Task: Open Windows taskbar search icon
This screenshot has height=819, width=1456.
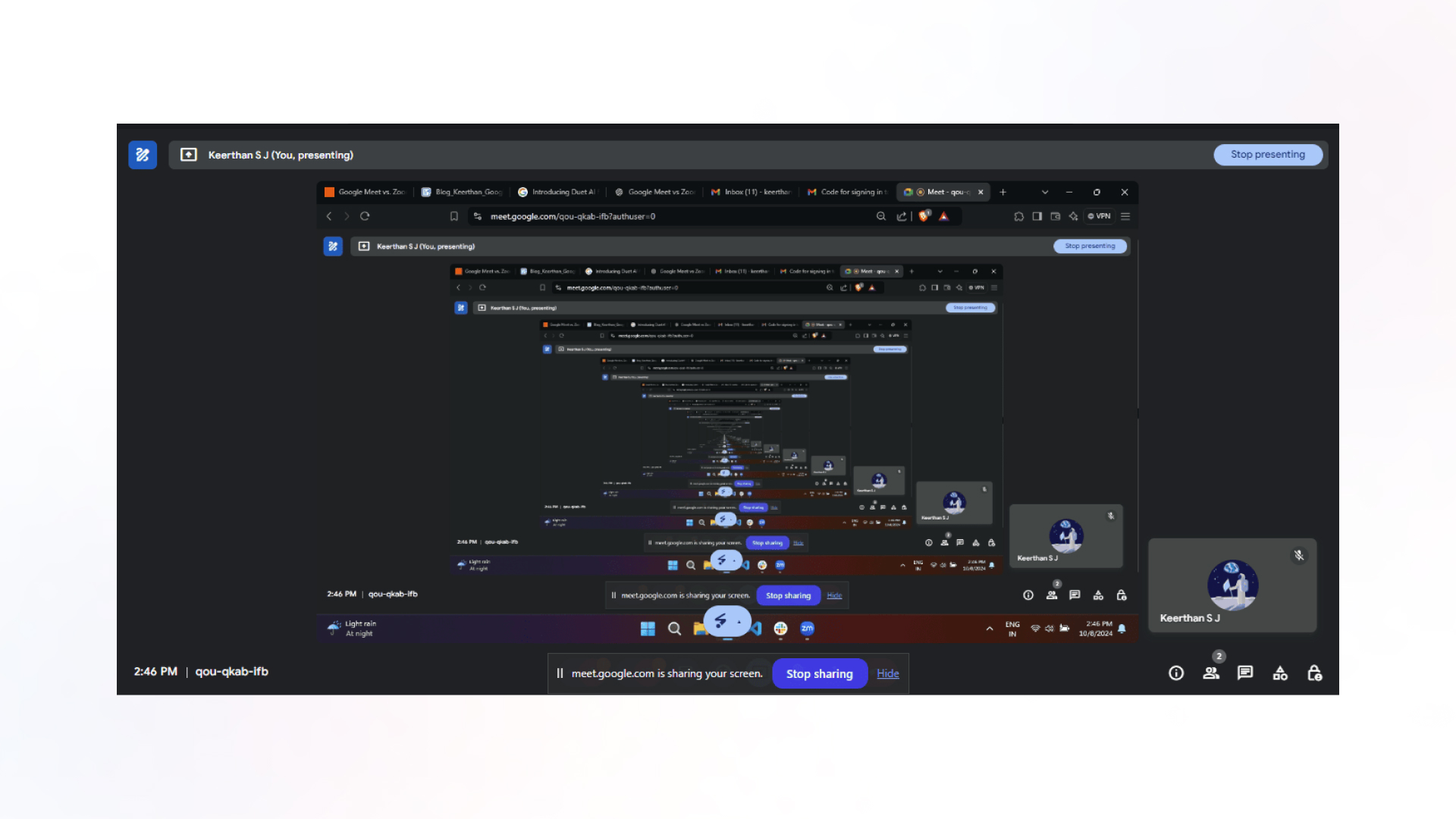Action: pyautogui.click(x=673, y=628)
